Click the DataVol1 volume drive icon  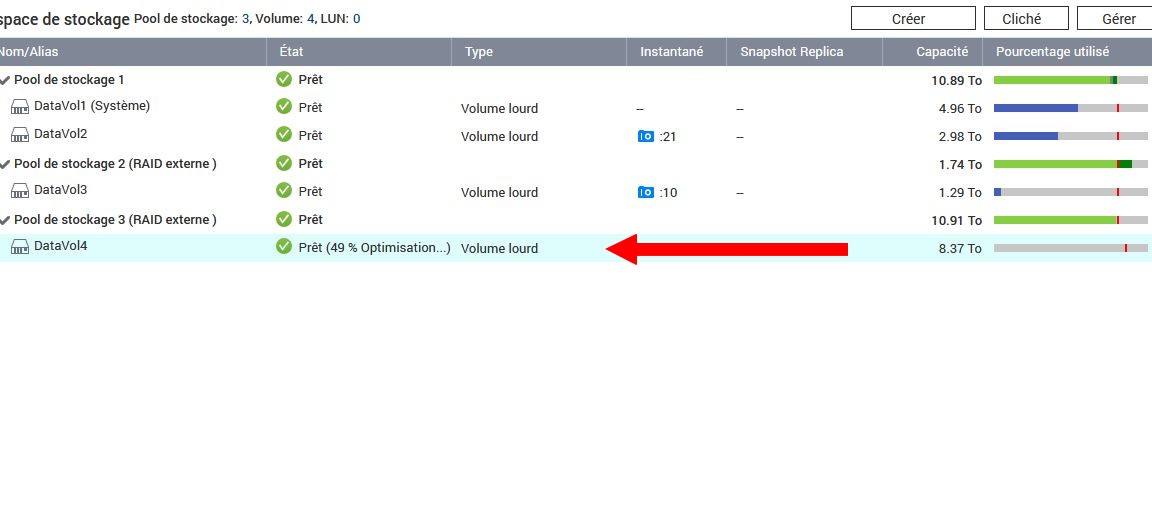point(20,107)
